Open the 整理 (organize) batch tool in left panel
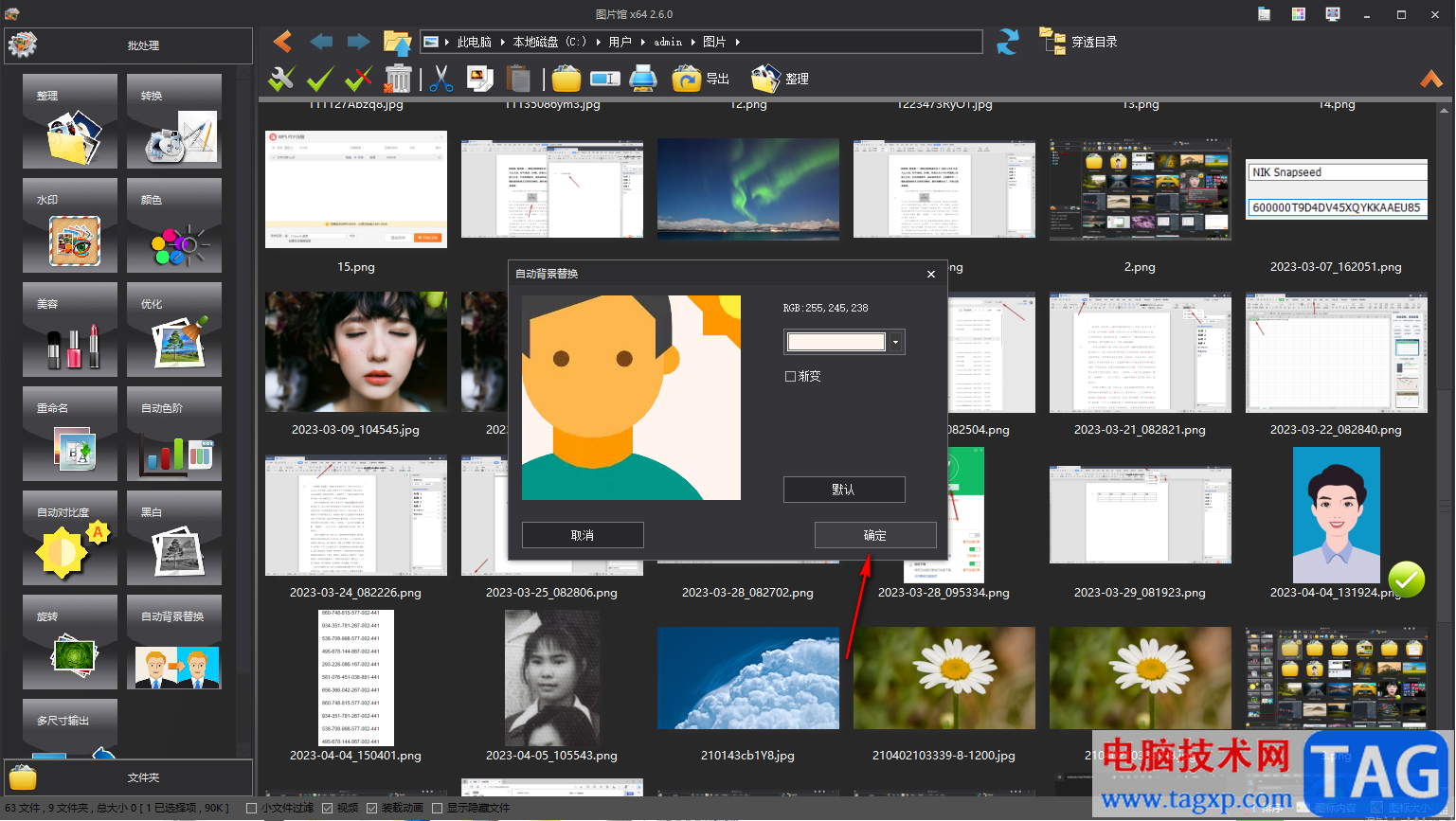 coord(70,121)
